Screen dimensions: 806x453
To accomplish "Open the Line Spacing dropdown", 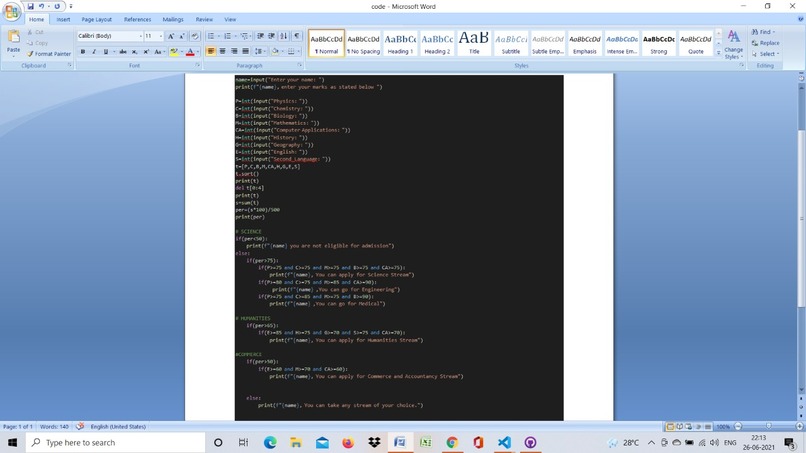I will click(x=259, y=51).
